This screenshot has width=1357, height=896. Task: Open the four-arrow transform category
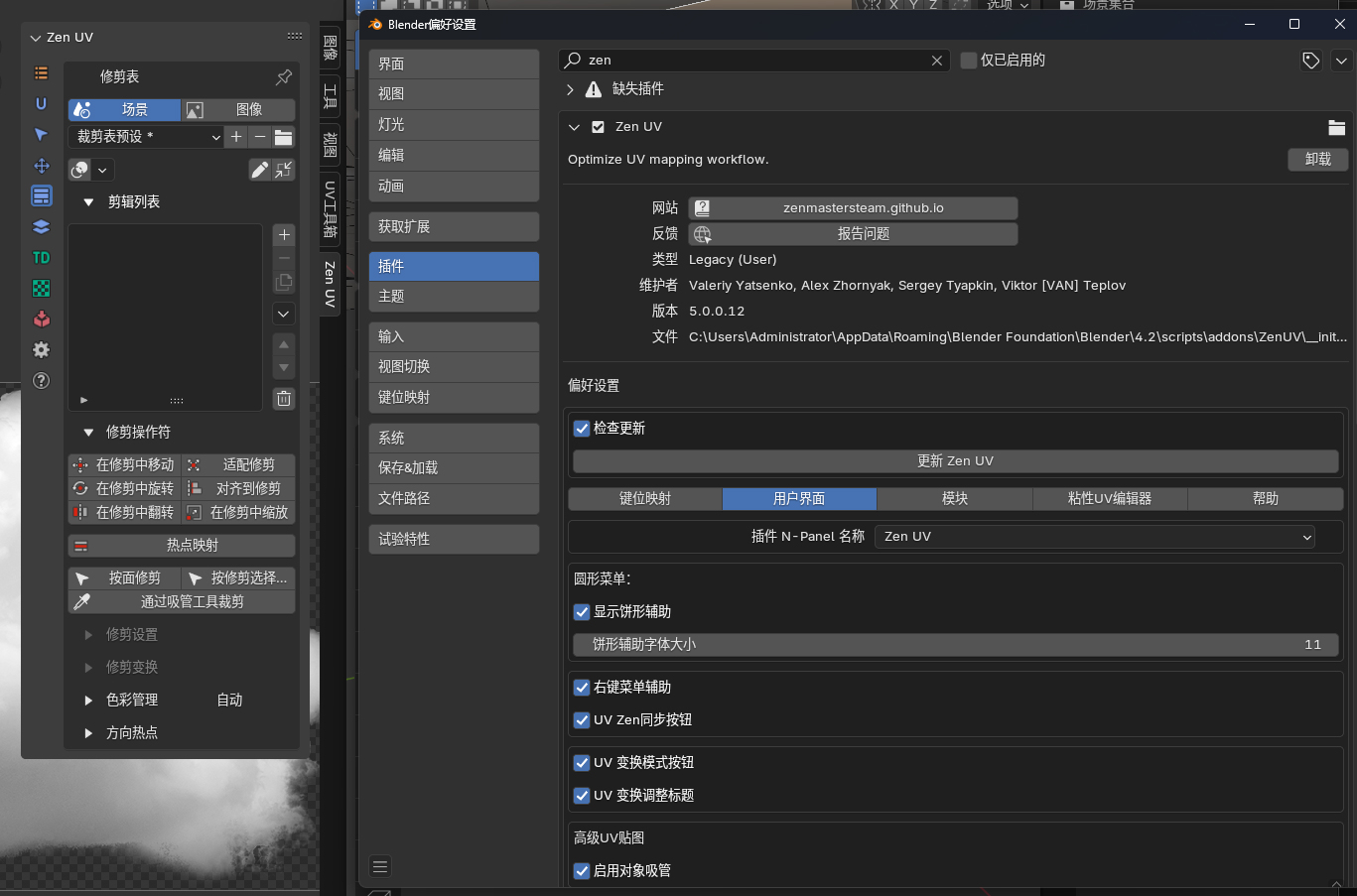[41, 166]
